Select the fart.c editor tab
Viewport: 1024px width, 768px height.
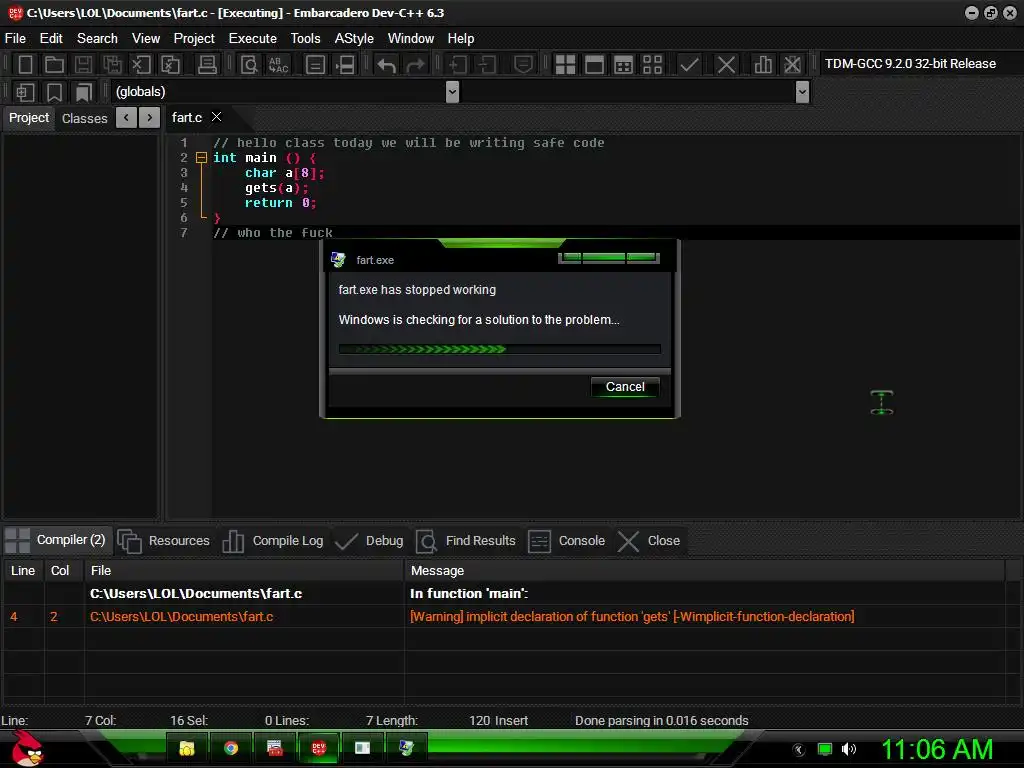click(187, 118)
